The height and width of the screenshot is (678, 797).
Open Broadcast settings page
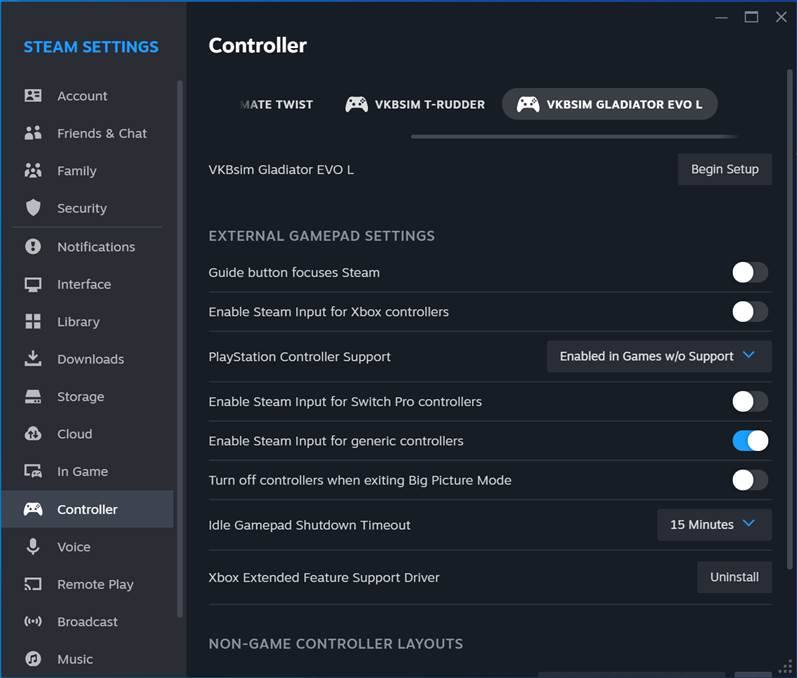click(87, 622)
